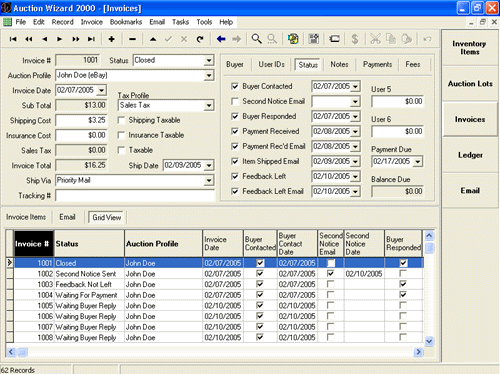
Task: Switch to the Buyer tab
Action: (235, 64)
